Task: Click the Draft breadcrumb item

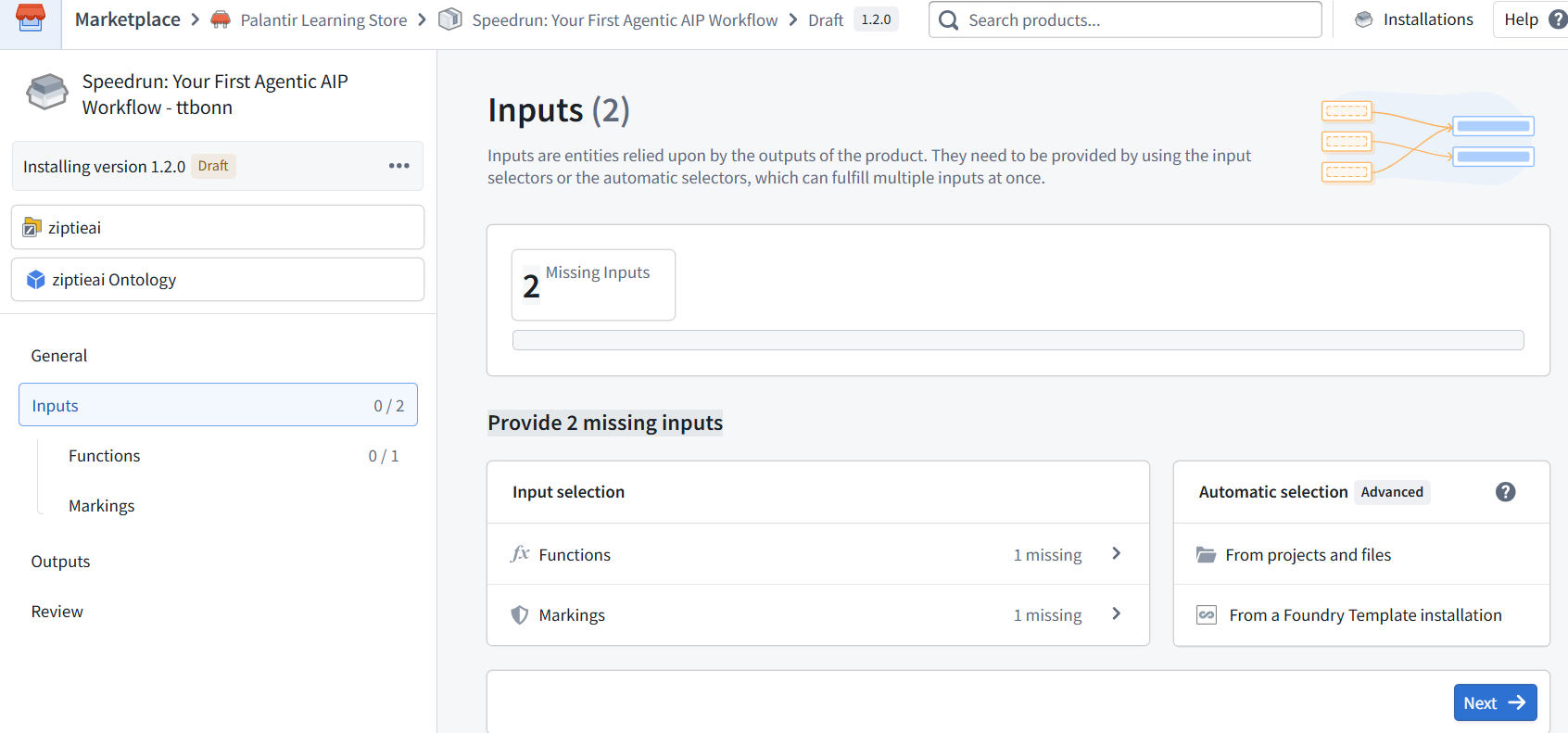Action: 826,20
